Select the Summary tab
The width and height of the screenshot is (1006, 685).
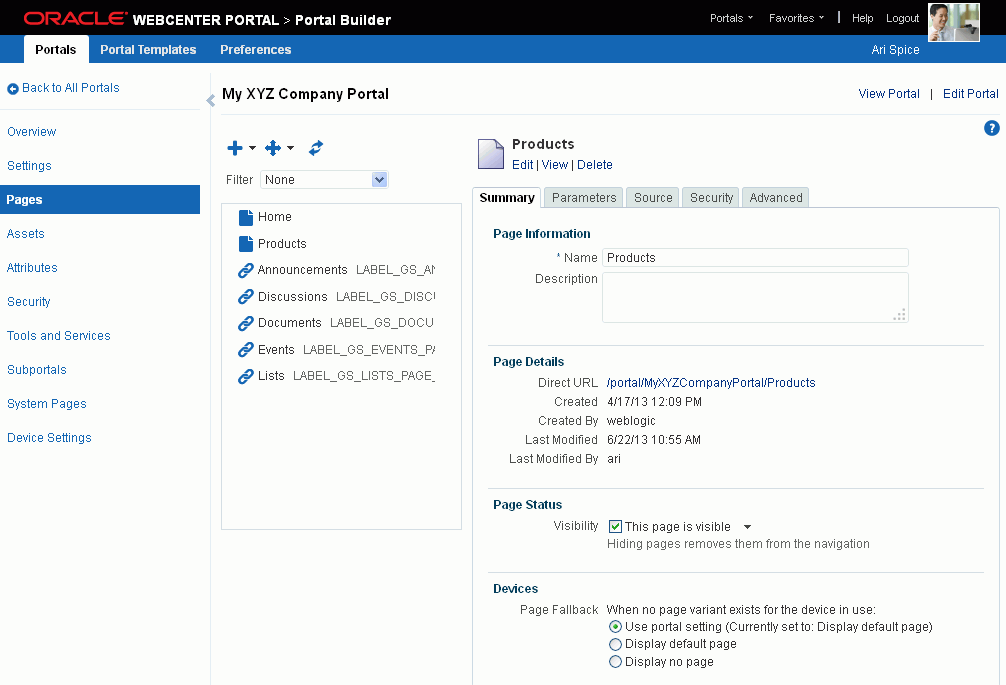[x=507, y=198]
